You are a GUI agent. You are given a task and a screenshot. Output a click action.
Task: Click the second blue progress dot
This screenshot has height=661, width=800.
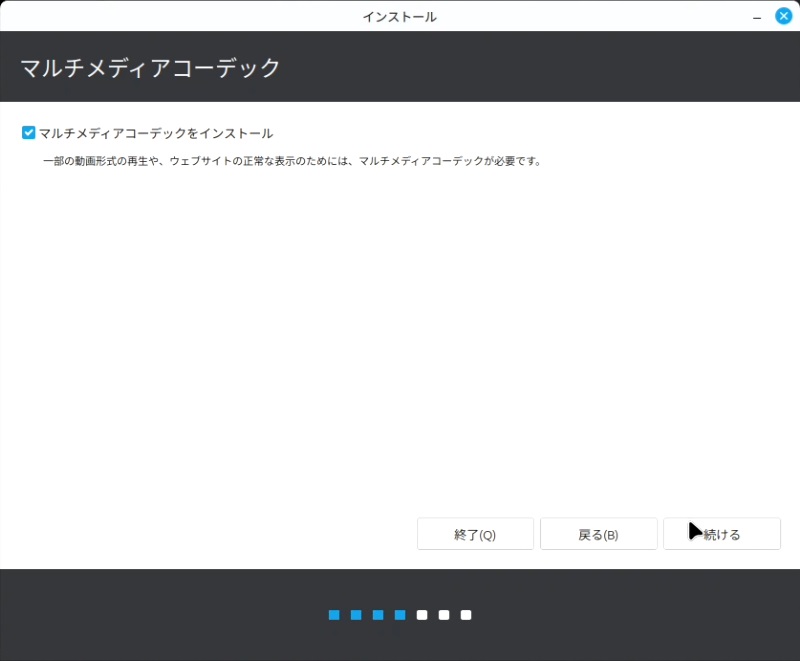pos(356,615)
